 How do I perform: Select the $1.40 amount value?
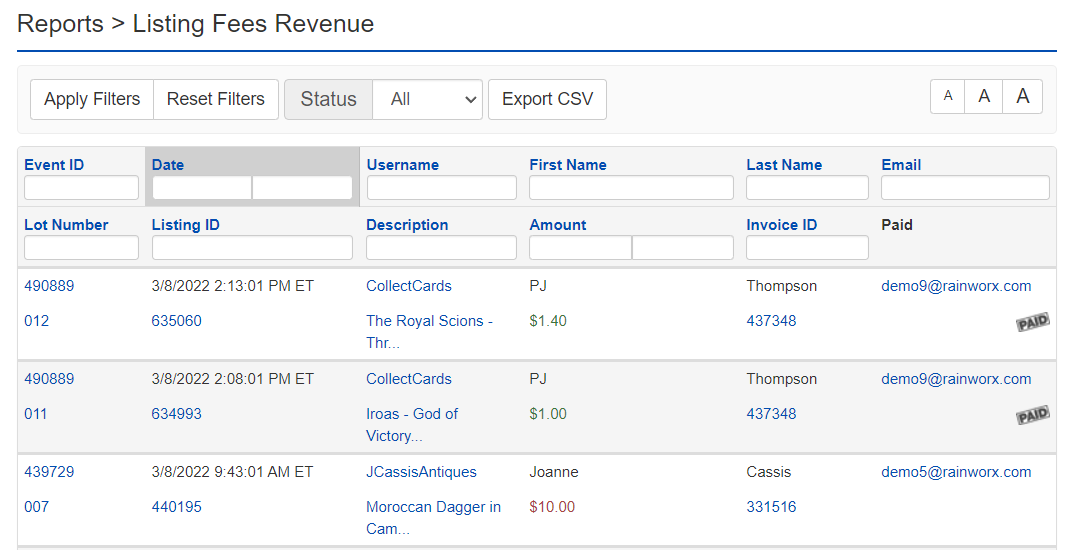[x=548, y=321]
